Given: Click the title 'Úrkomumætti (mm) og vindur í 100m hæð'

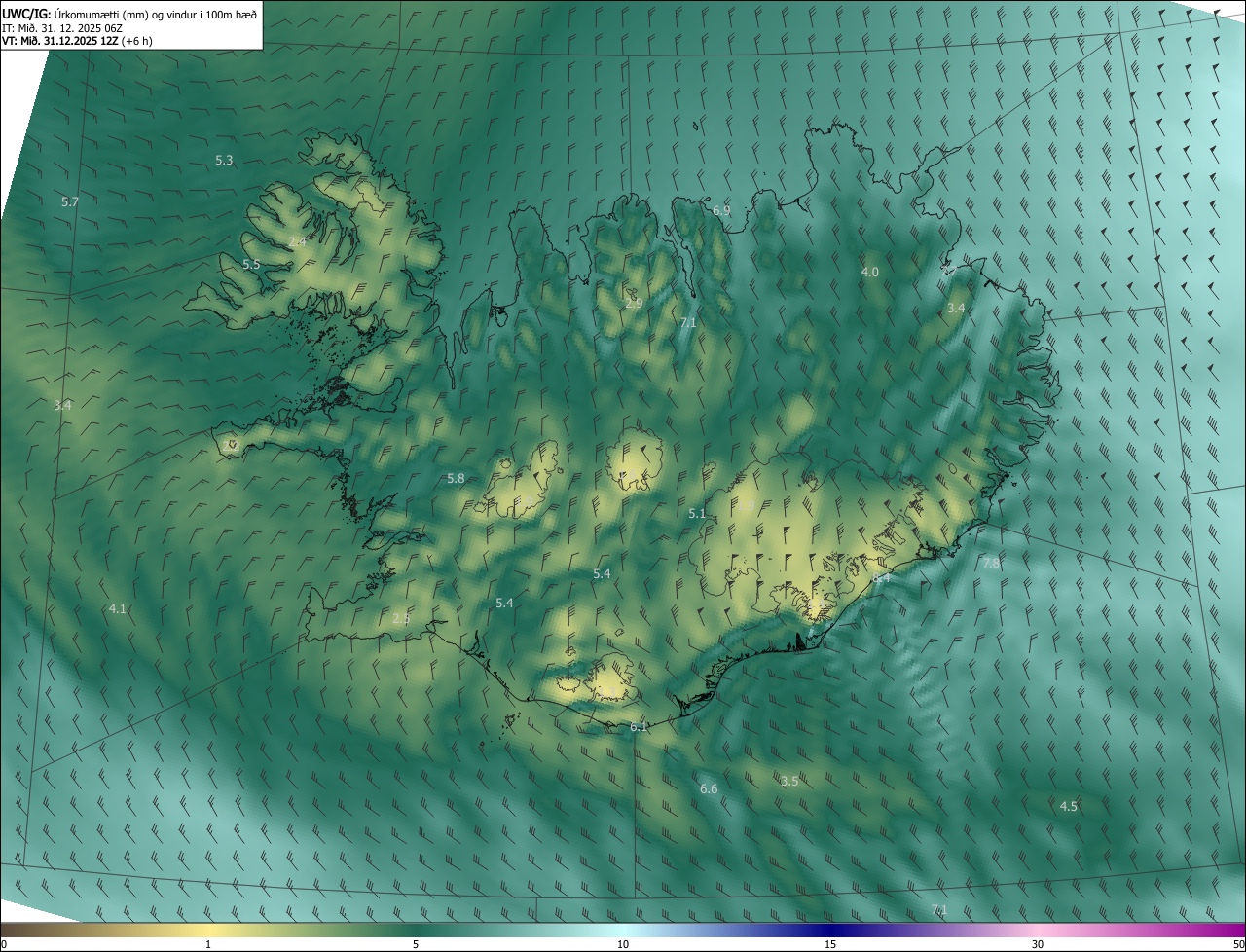Looking at the screenshot, I should (x=154, y=14).
